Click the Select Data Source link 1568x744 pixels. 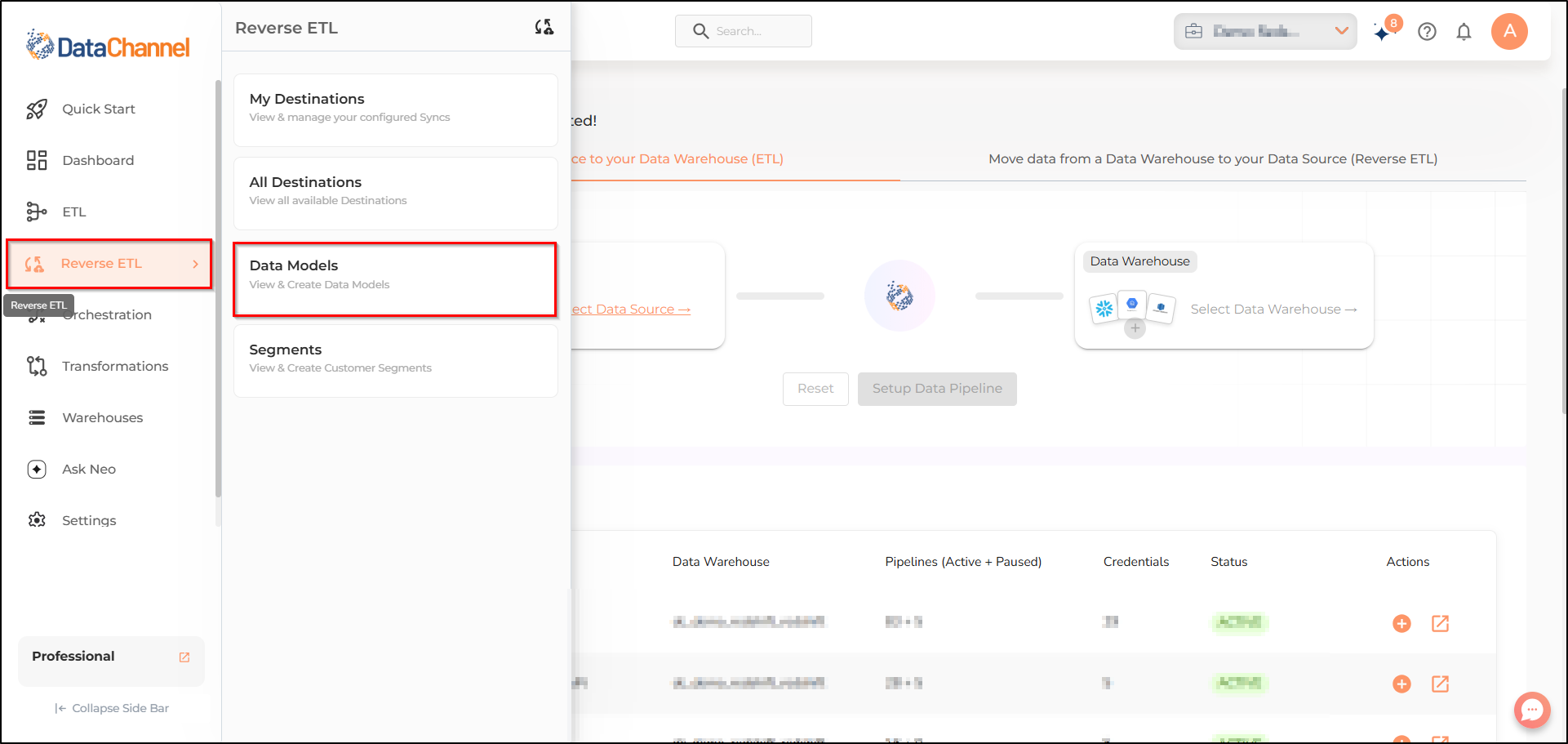click(x=631, y=310)
